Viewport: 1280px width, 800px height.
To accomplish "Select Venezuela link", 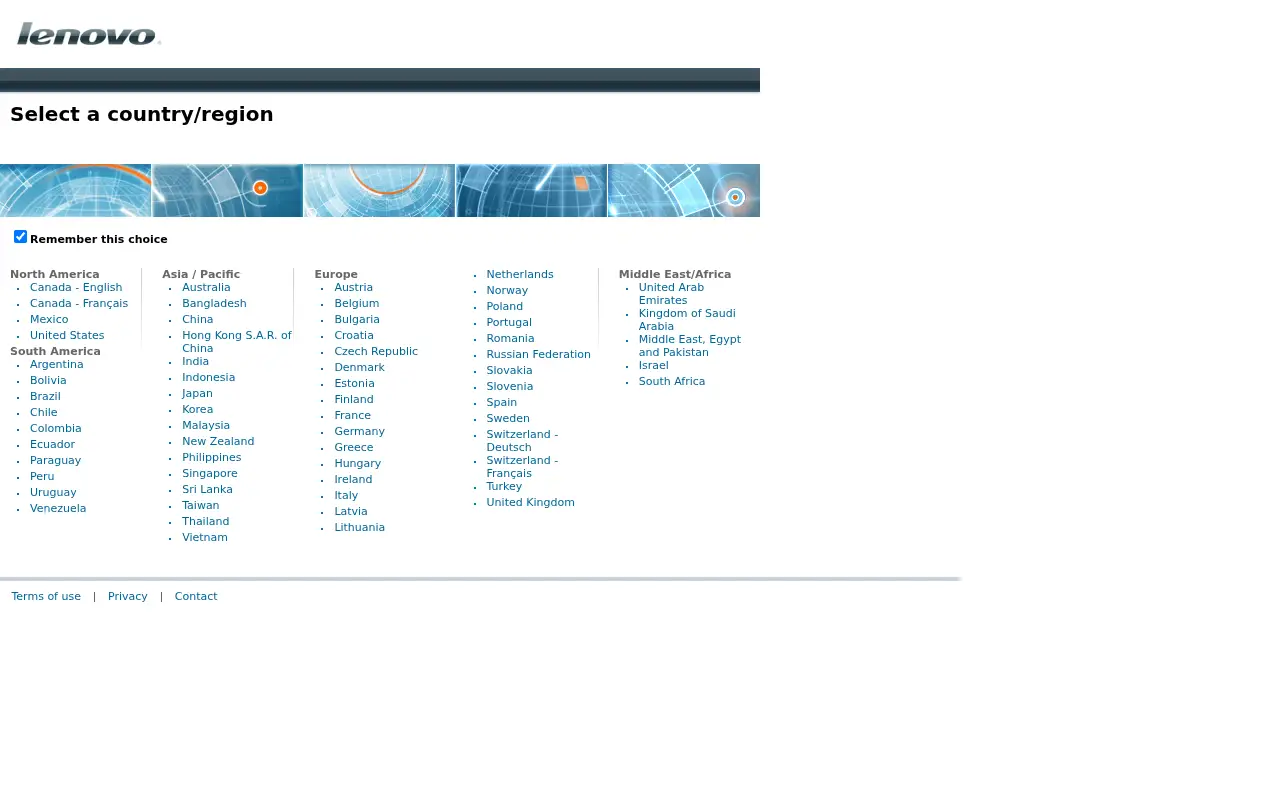I will click(58, 509).
